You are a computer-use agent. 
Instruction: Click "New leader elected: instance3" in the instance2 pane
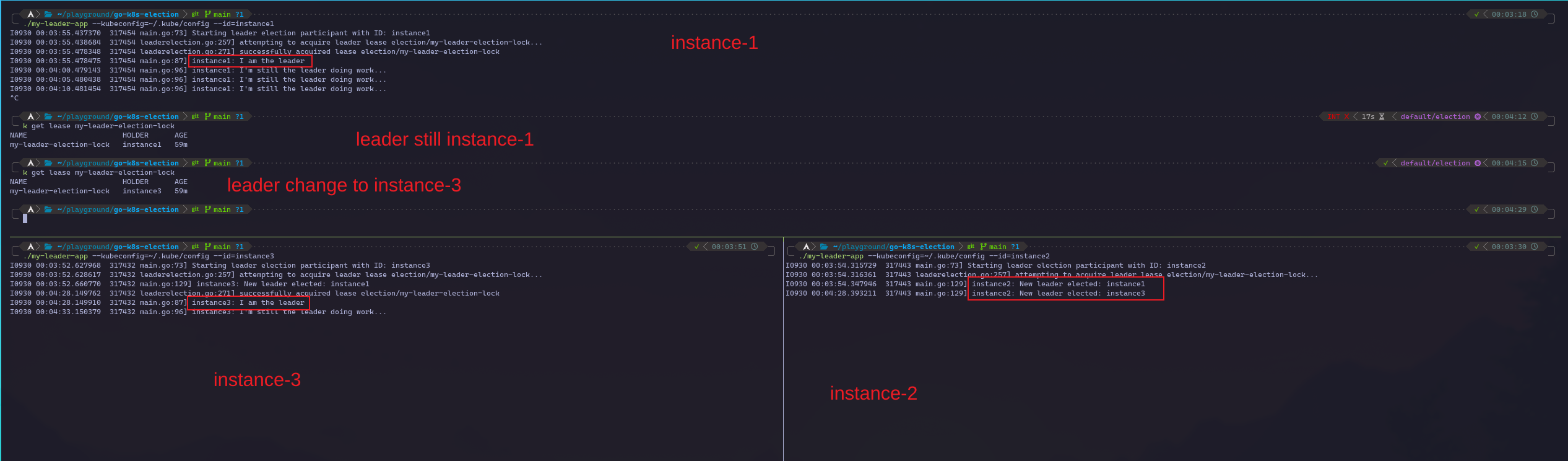[x=1058, y=293]
